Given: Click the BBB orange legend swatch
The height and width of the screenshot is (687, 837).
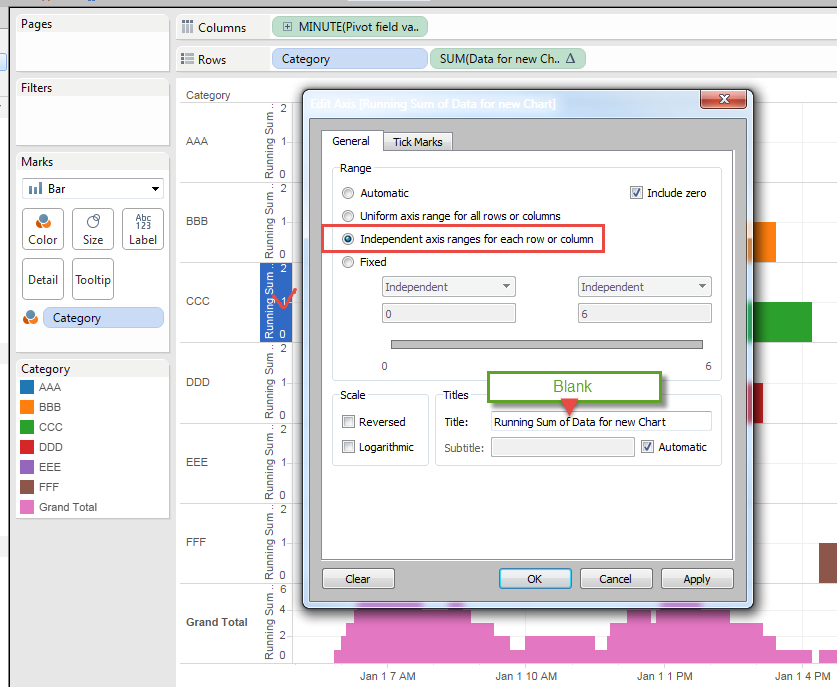Looking at the screenshot, I should [27, 407].
